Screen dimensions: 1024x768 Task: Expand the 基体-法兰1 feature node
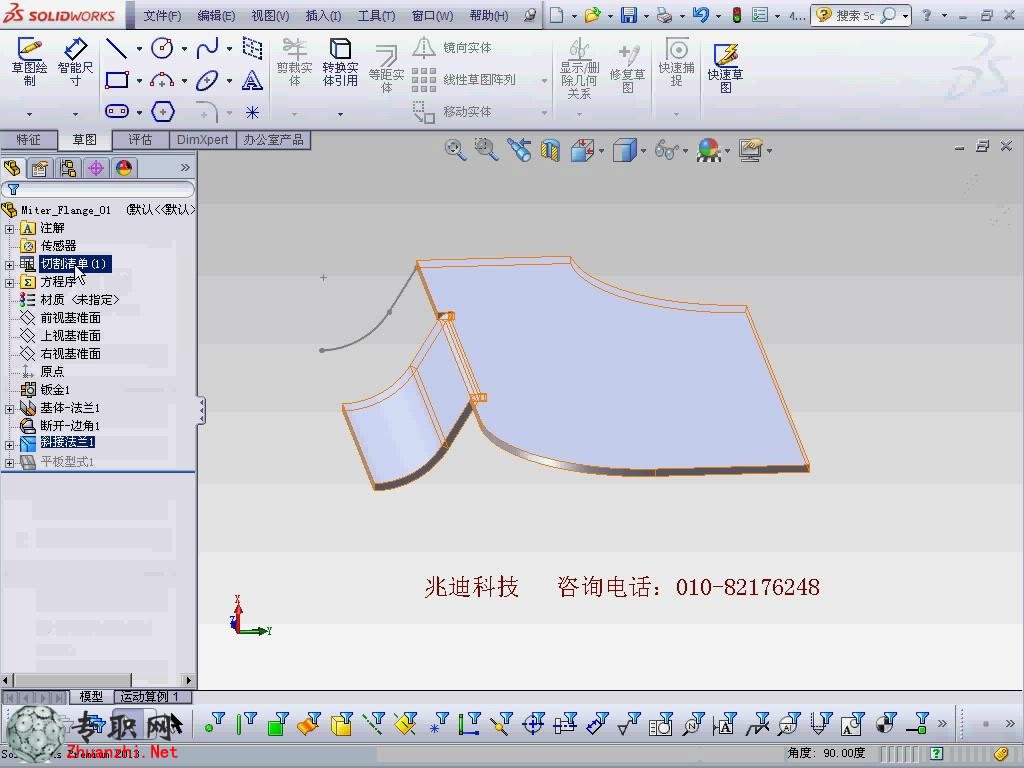9,409
